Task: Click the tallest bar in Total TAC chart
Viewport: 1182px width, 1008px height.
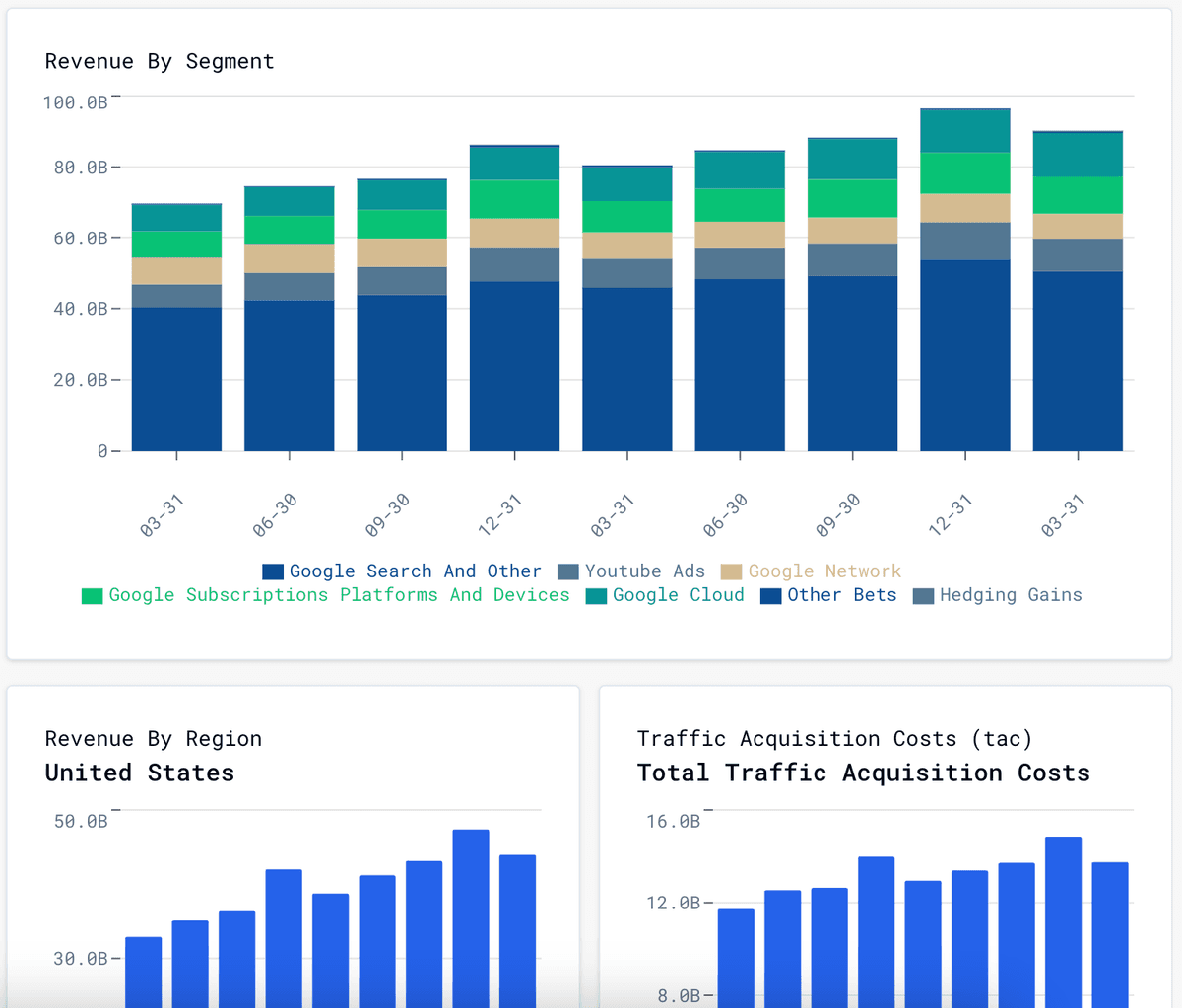Action: click(x=1063, y=922)
